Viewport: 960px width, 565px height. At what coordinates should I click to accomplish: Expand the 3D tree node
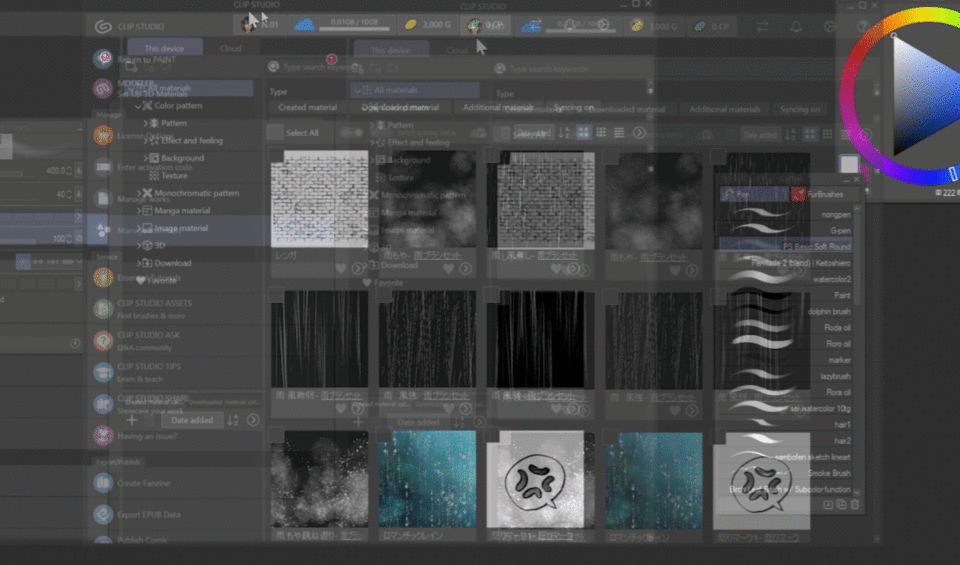138,245
